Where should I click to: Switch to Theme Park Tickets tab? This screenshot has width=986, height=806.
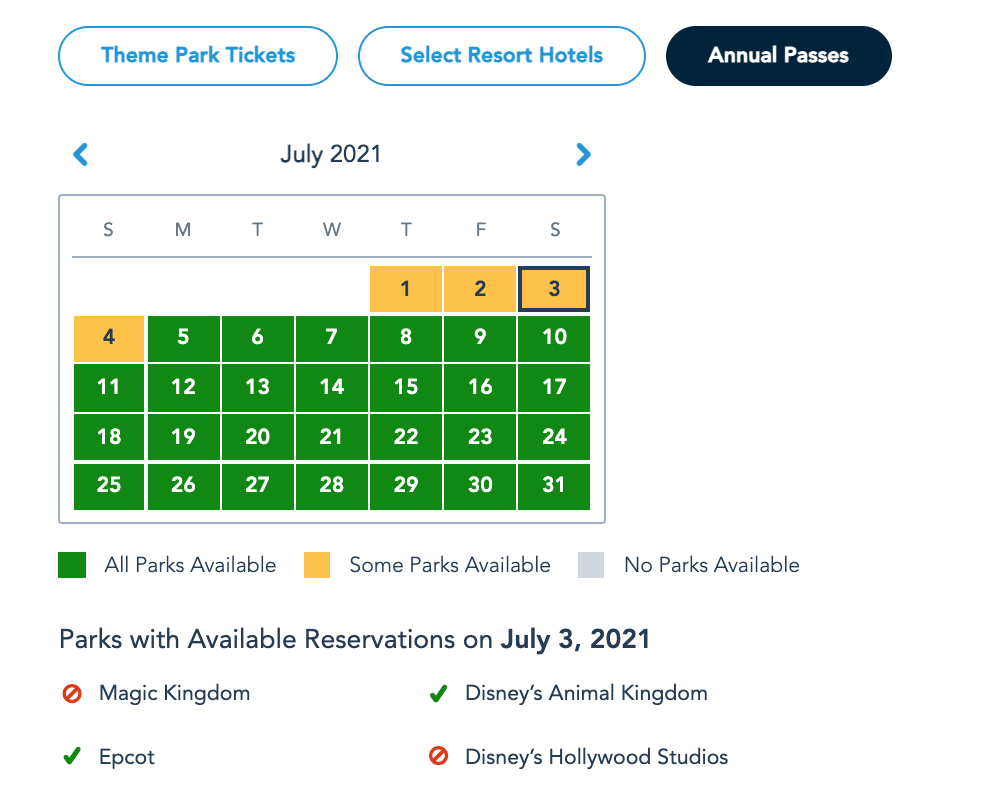click(x=198, y=55)
